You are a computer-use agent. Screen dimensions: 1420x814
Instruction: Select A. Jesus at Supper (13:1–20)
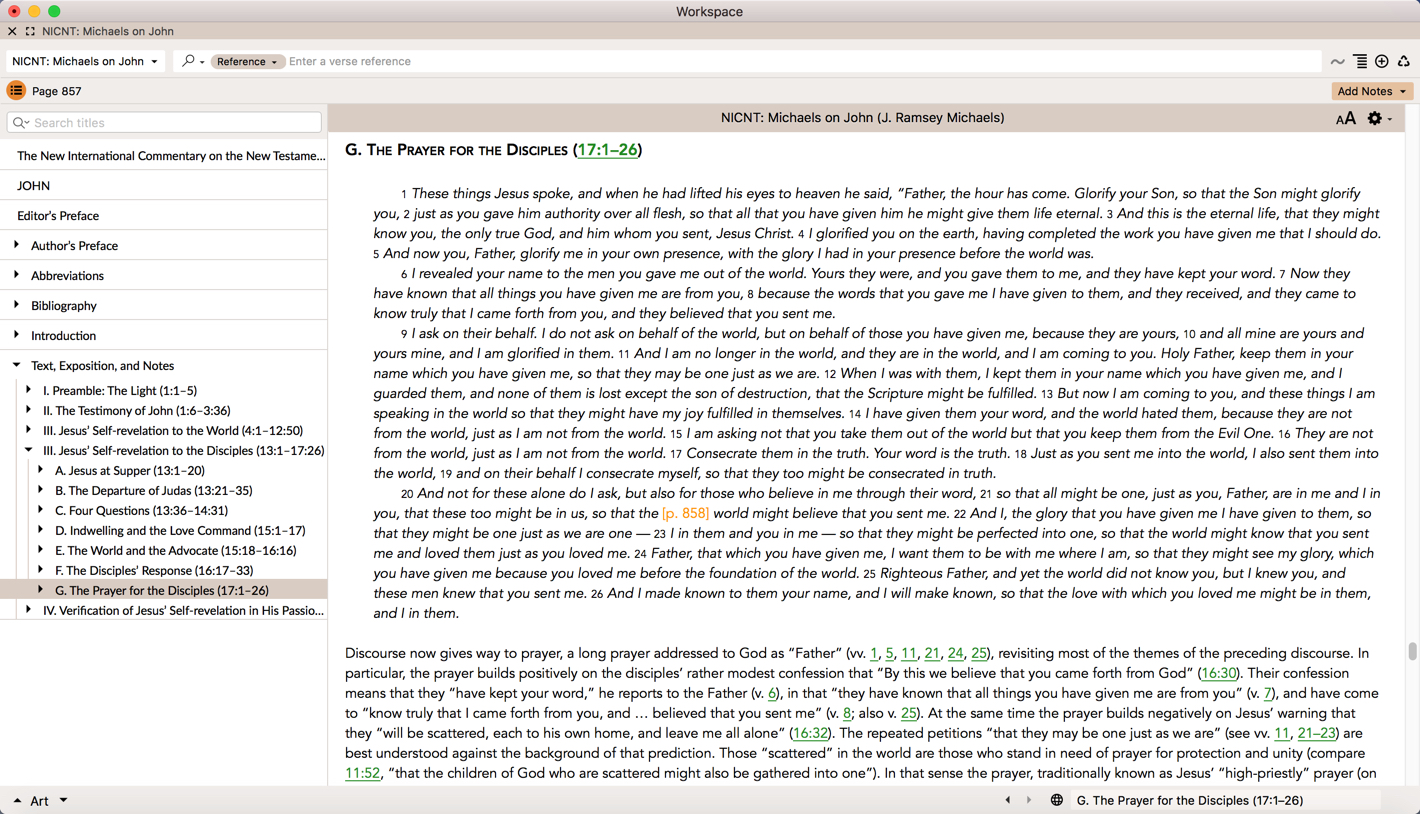130,470
